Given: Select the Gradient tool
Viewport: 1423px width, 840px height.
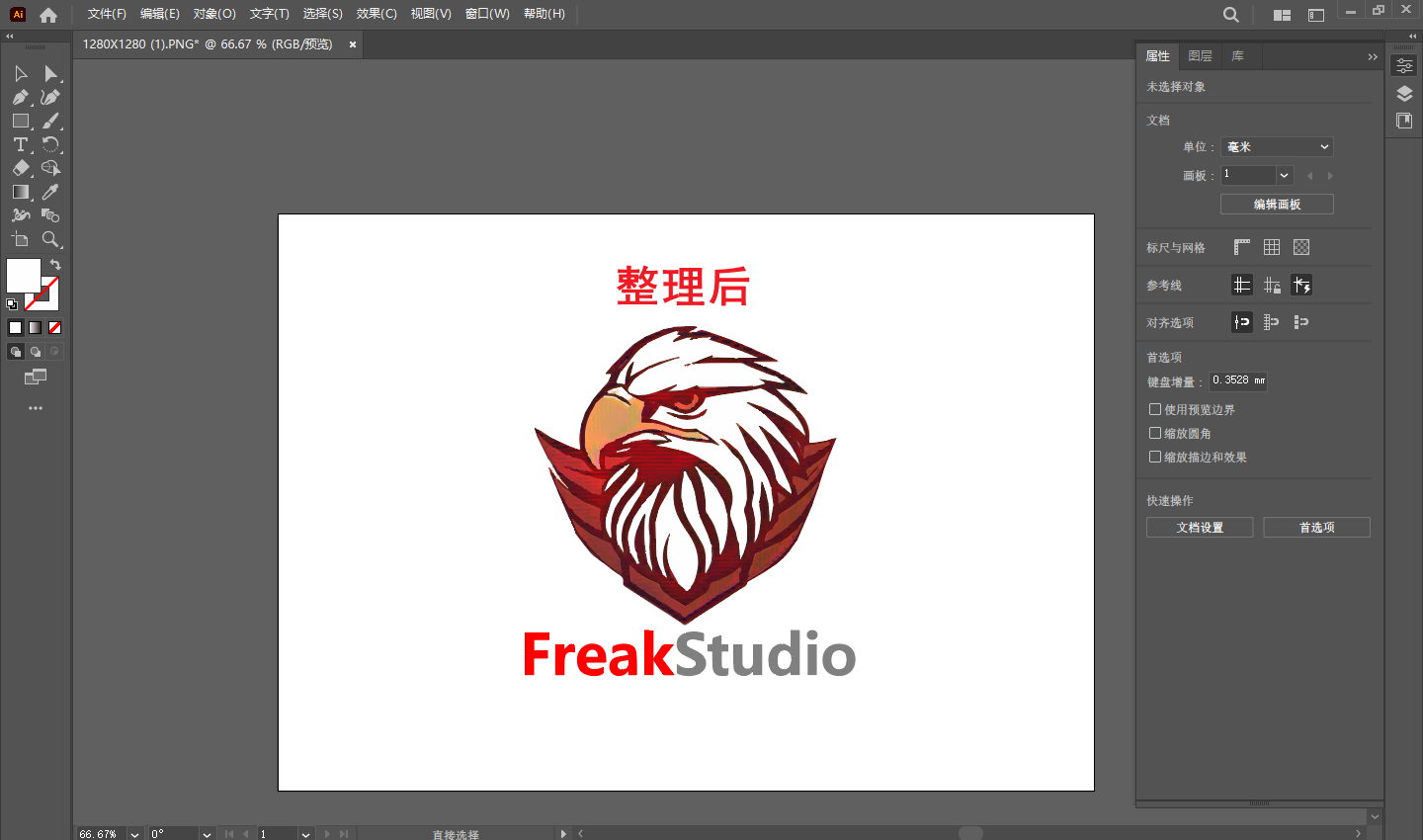Looking at the screenshot, I should [21, 193].
